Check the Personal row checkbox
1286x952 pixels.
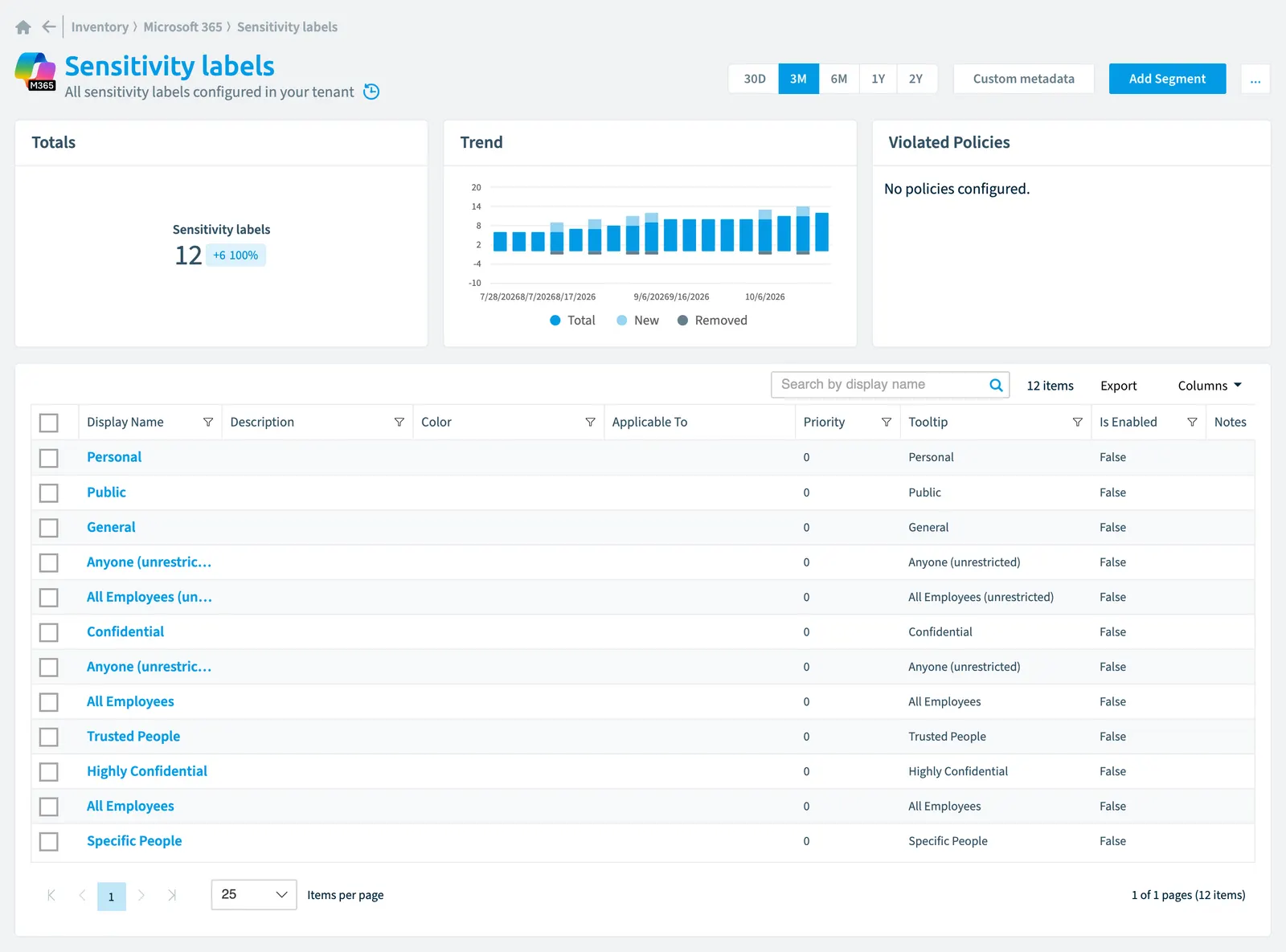tap(49, 458)
